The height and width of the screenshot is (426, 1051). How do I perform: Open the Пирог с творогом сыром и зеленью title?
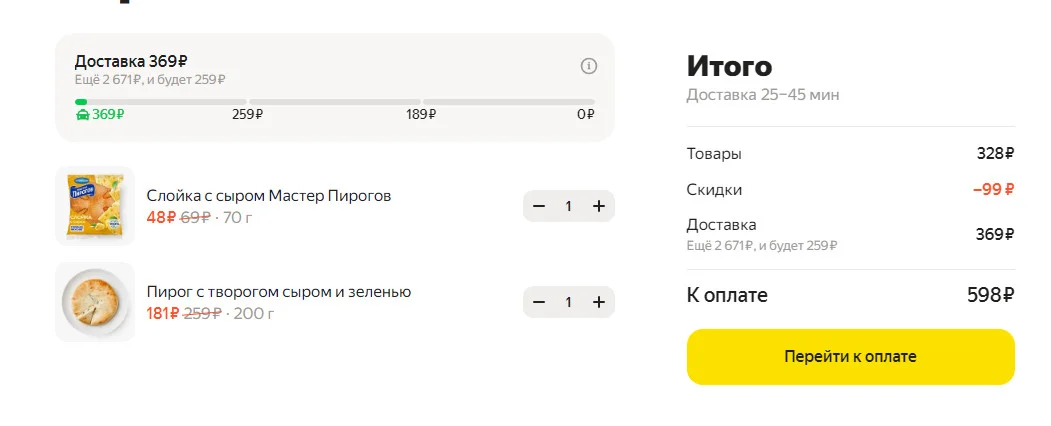coord(279,291)
